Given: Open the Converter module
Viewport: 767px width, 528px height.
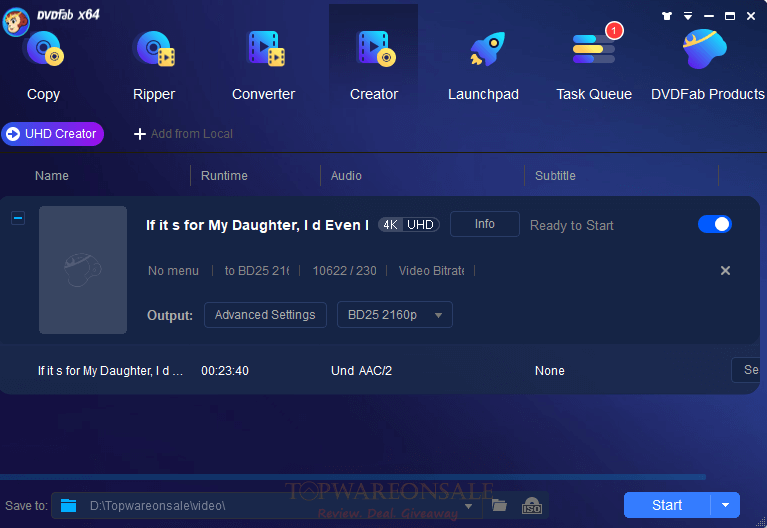Looking at the screenshot, I should point(264,66).
